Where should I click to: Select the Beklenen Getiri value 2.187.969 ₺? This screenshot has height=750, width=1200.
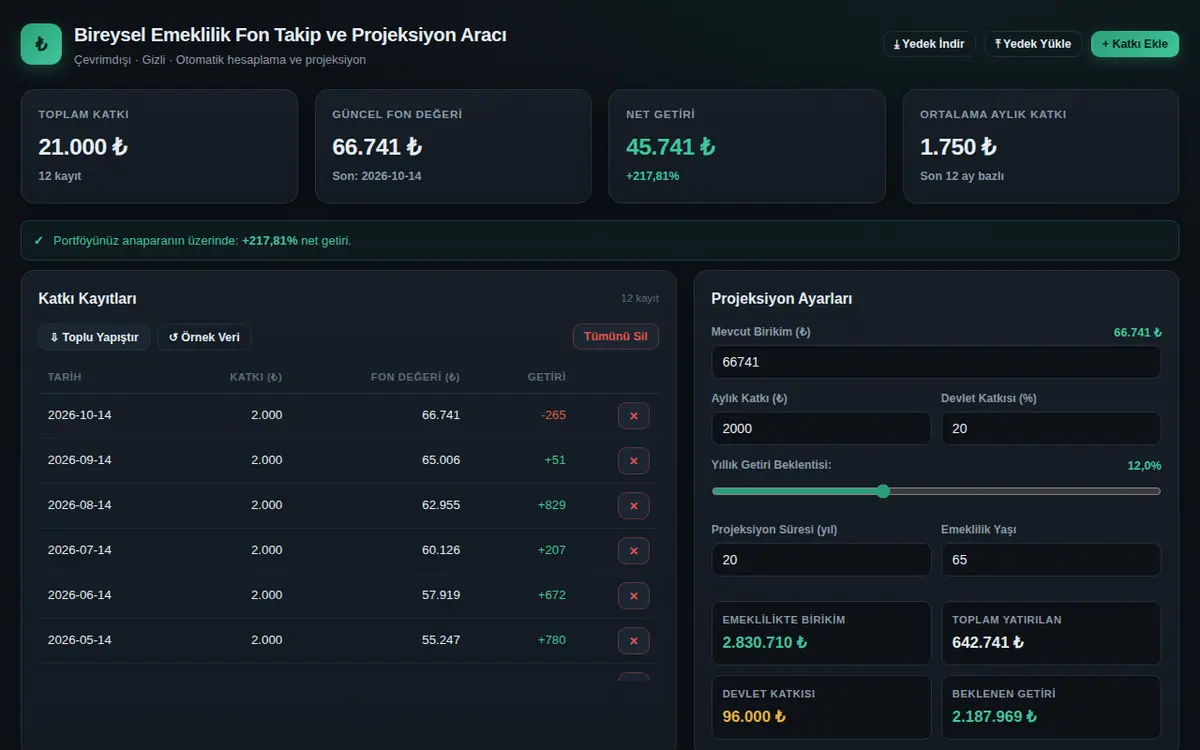tap(994, 716)
